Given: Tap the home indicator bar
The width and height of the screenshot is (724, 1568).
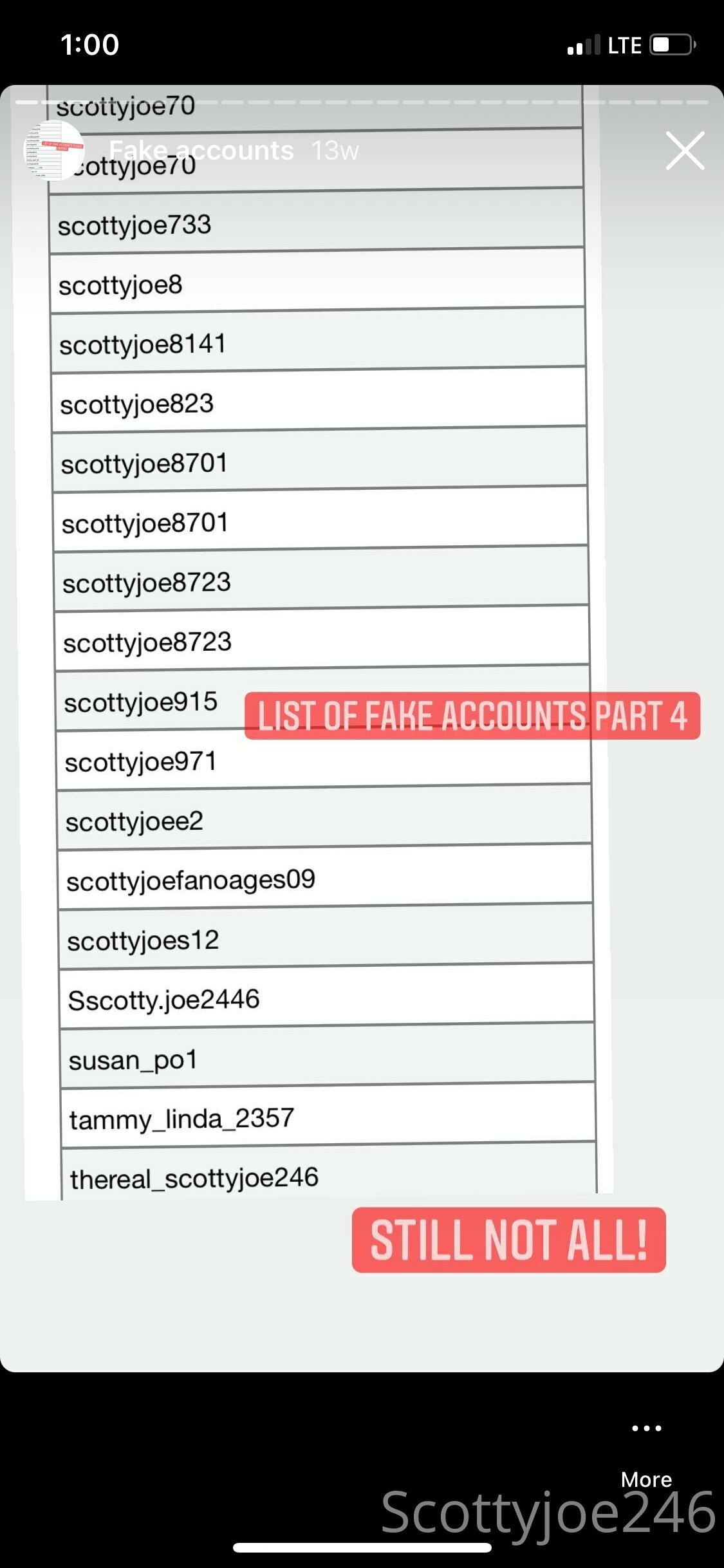Looking at the screenshot, I should pyautogui.click(x=362, y=1547).
